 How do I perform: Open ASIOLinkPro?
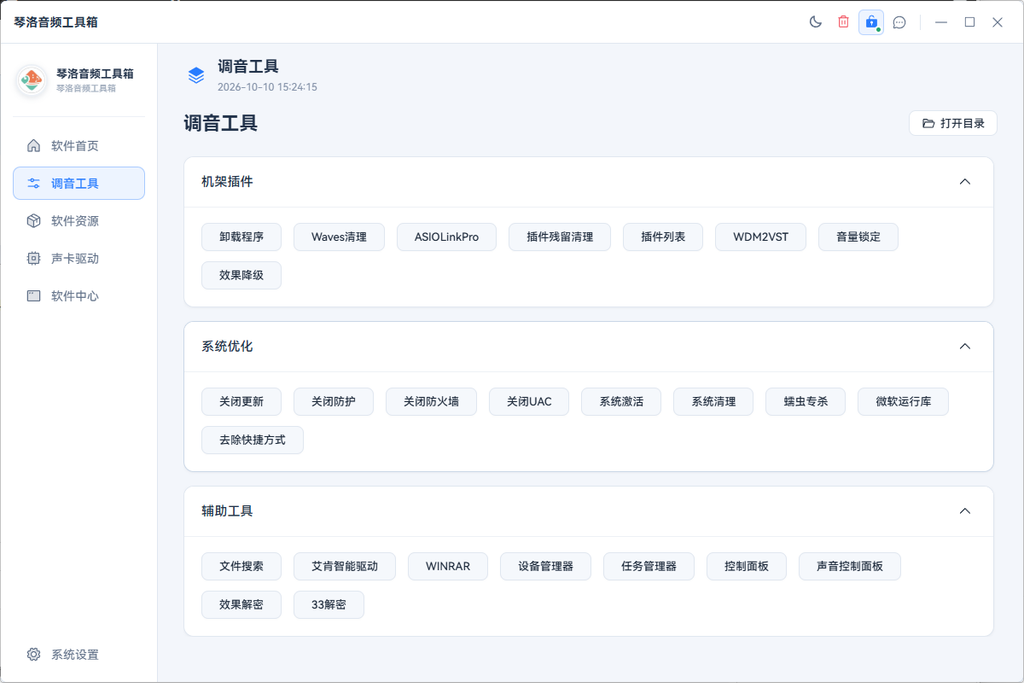[447, 237]
